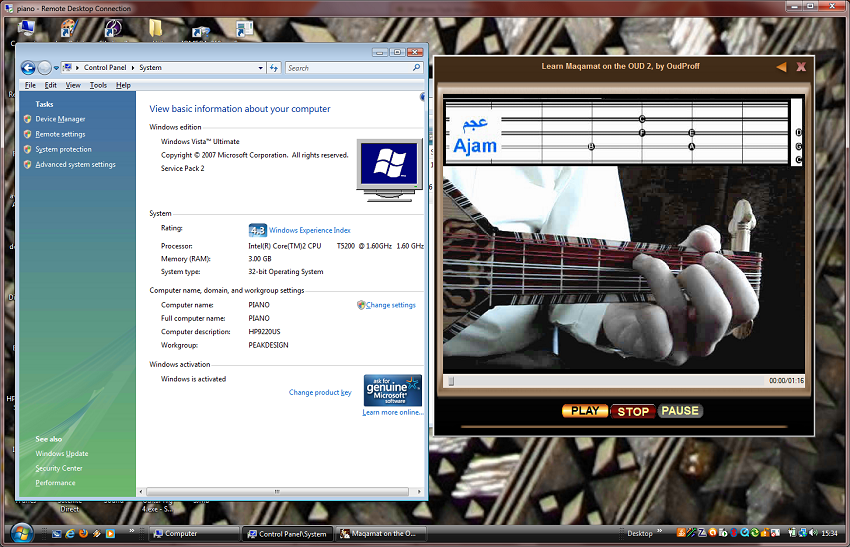Open the orange media player quick launch icon
Viewport: 850px width, 547px height.
point(110,533)
